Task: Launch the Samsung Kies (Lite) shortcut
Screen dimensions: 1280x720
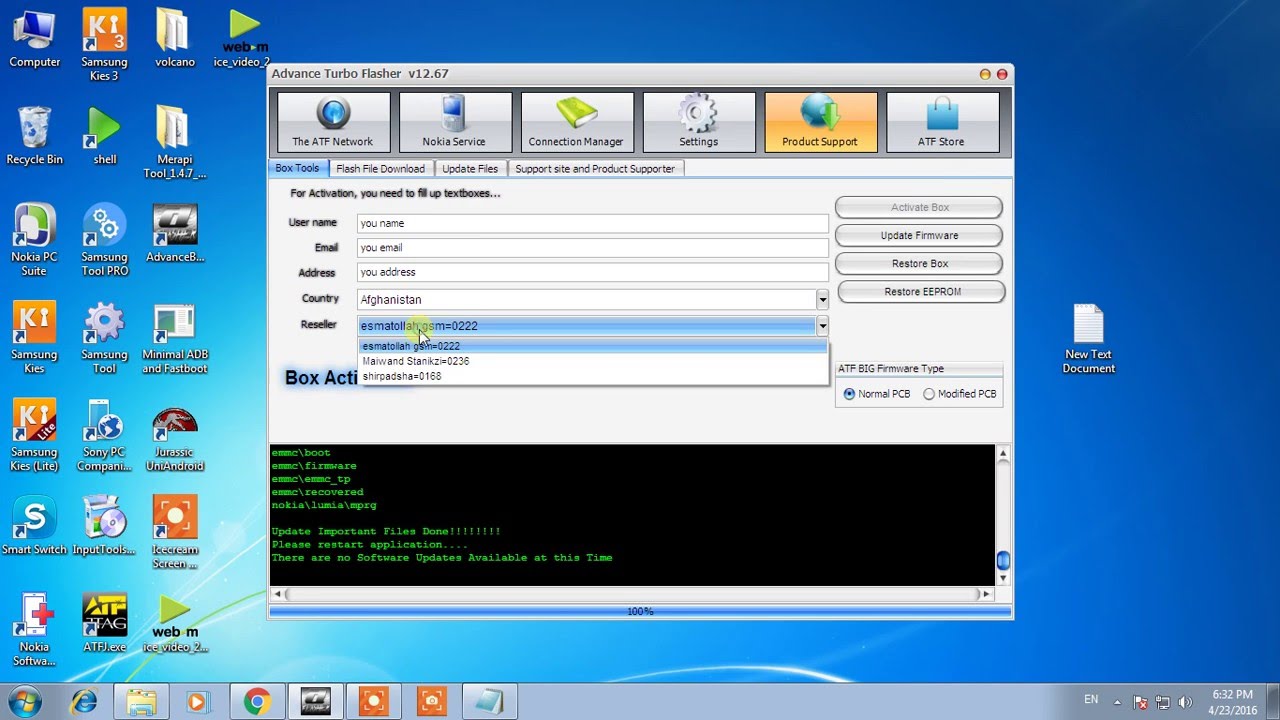Action: 34,437
